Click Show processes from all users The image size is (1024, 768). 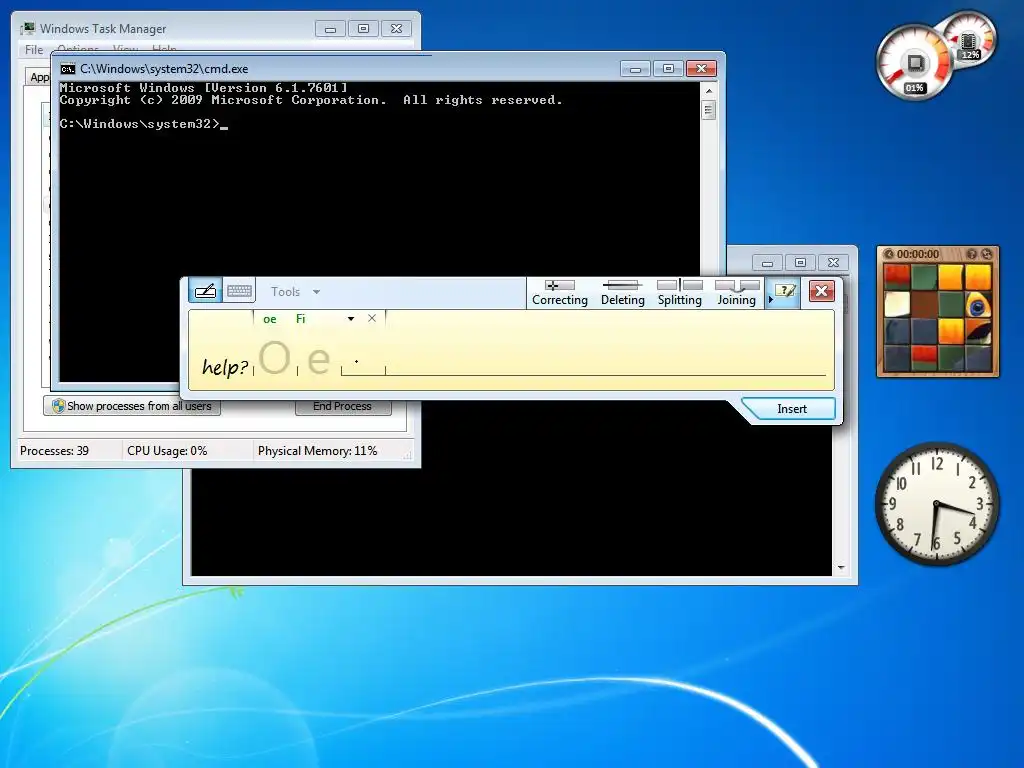[x=132, y=406]
